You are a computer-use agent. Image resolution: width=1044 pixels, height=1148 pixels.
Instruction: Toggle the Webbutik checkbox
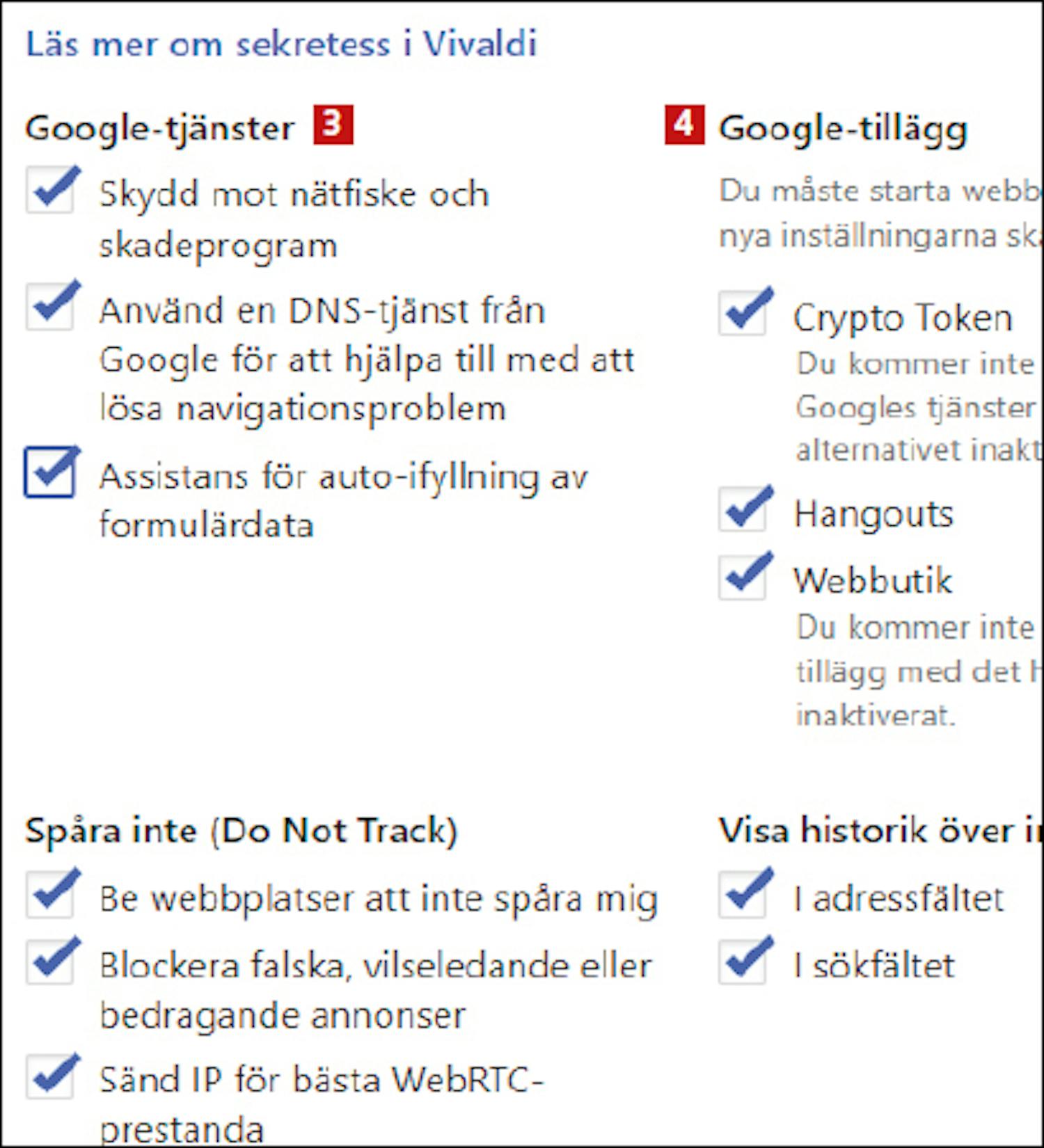tap(743, 576)
